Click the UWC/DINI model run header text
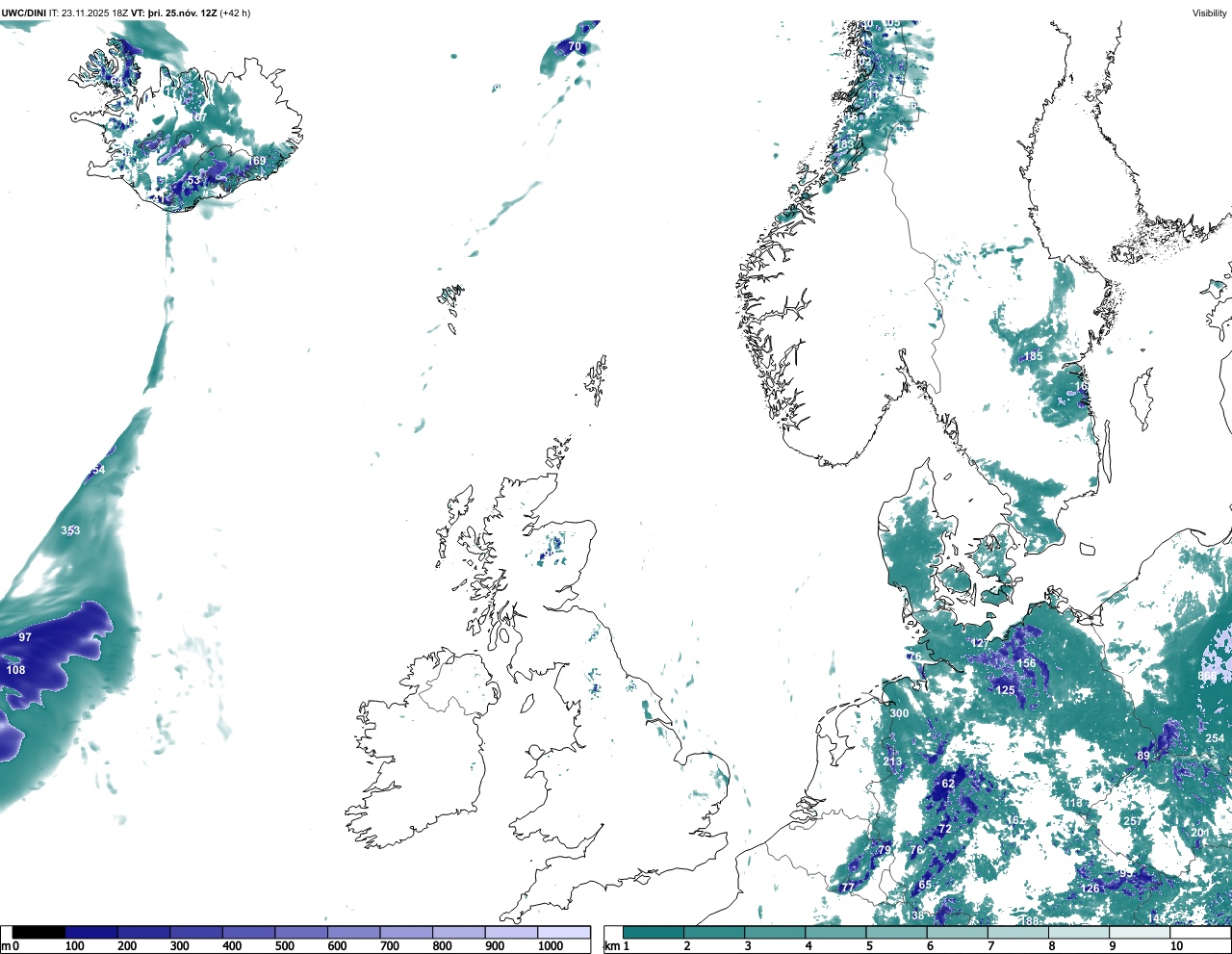 click(x=126, y=13)
